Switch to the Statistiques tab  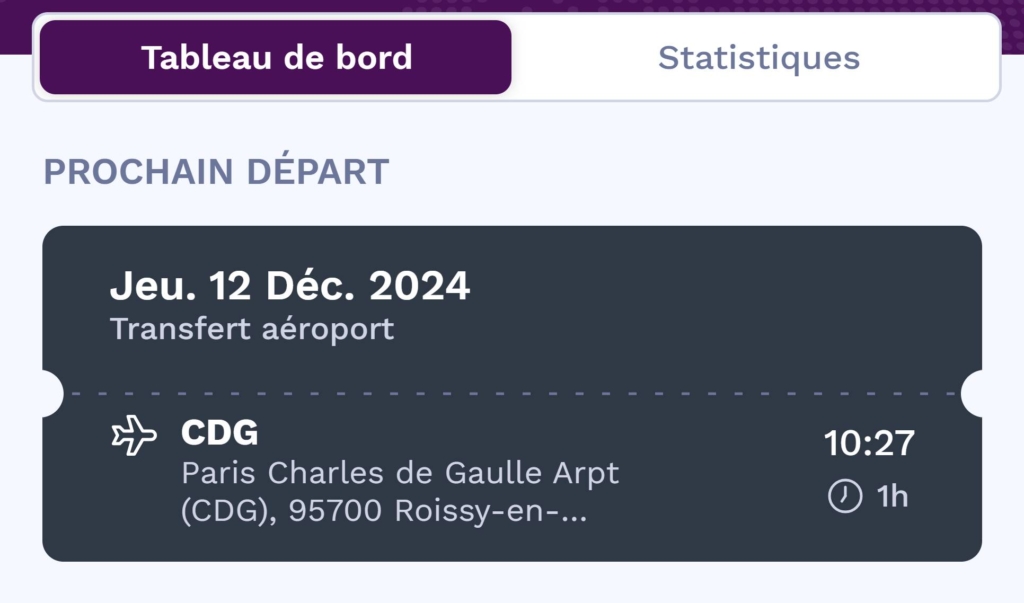(758, 57)
